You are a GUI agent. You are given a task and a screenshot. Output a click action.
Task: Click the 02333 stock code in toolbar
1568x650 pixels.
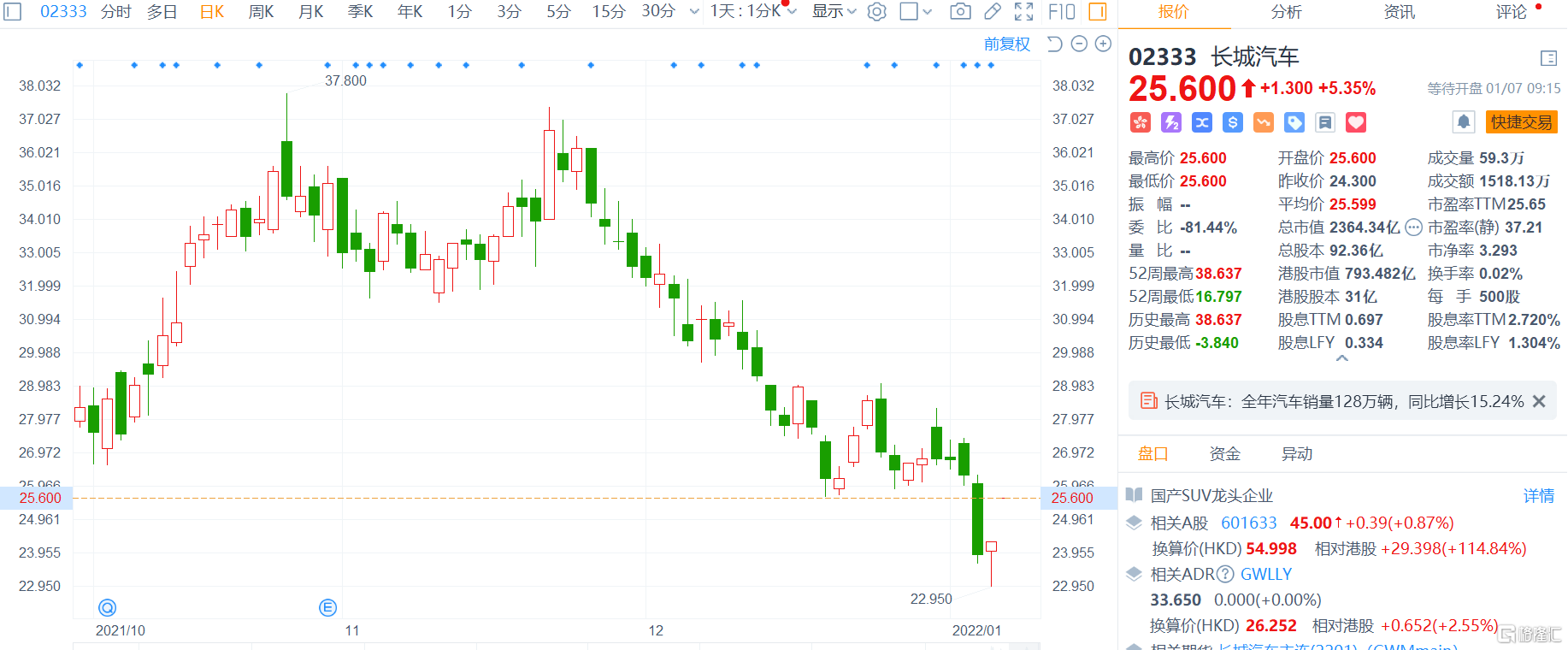click(63, 11)
